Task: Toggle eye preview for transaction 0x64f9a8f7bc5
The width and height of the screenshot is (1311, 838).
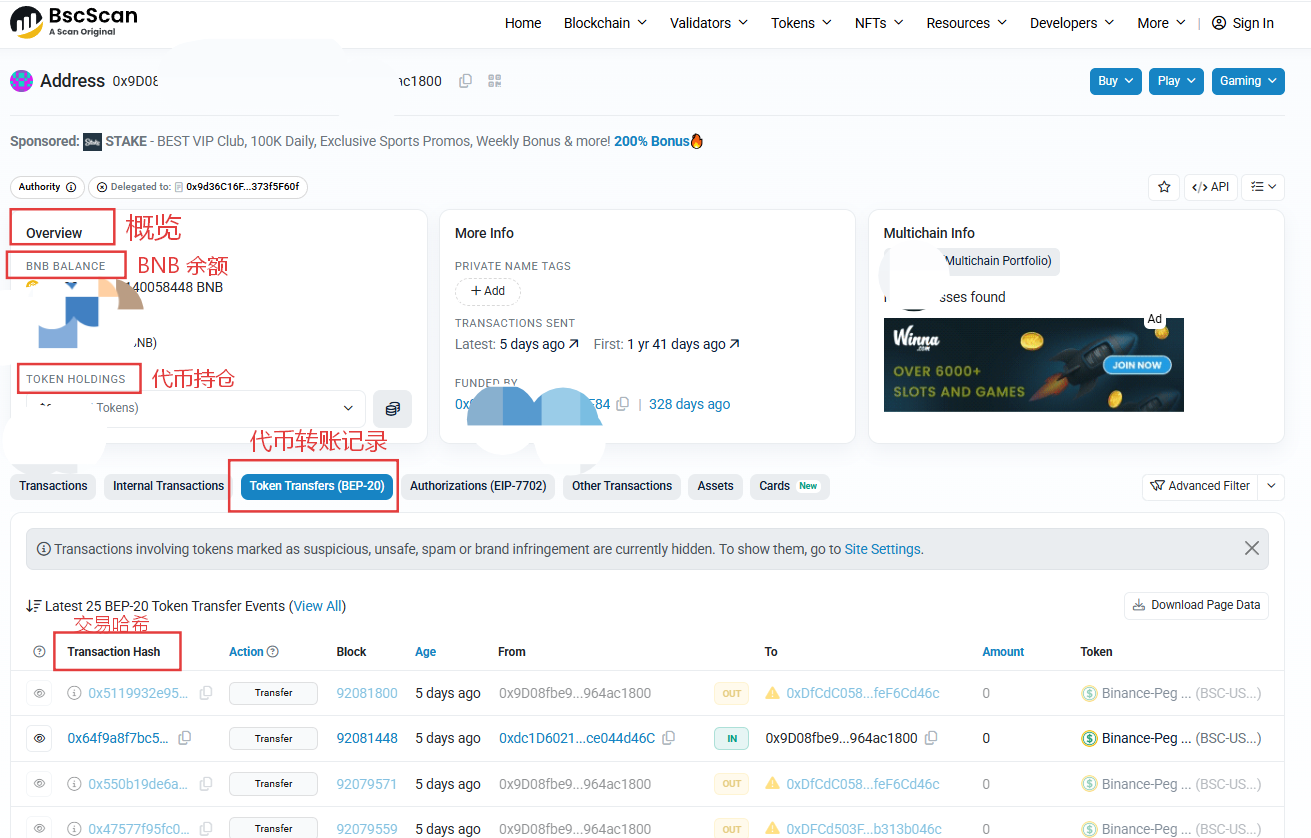Action: pos(39,738)
